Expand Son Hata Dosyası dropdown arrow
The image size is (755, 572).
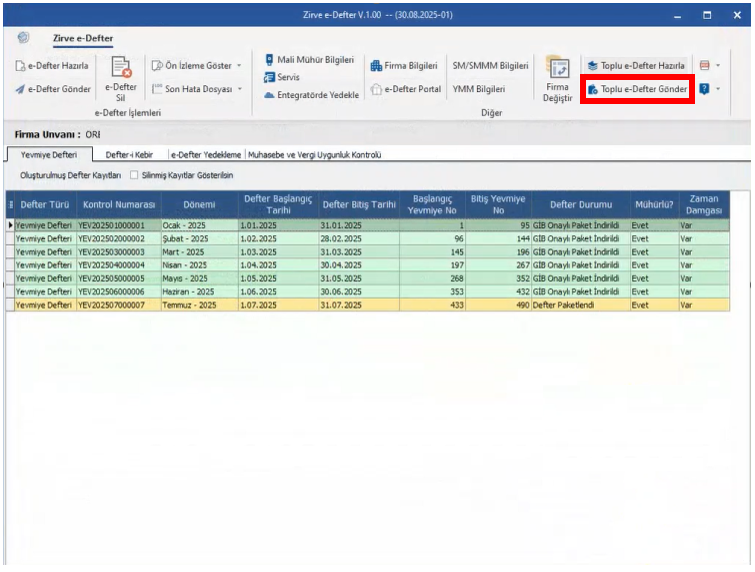(x=240, y=89)
